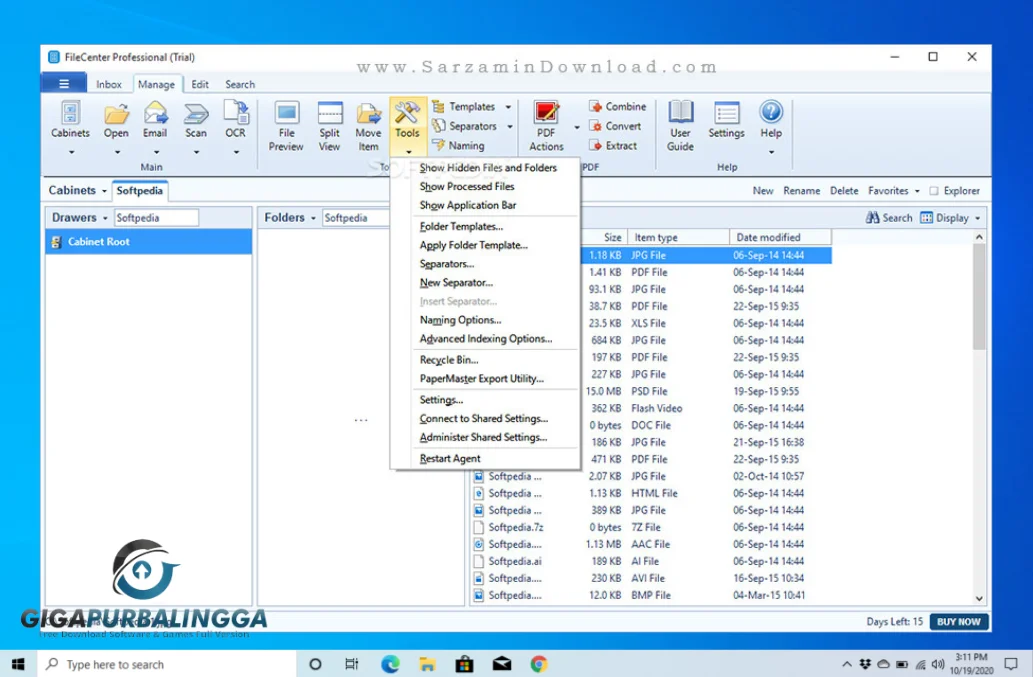Viewport: 1033px width, 677px height.
Task: Click the Extract PDF icon
Action: pos(596,146)
